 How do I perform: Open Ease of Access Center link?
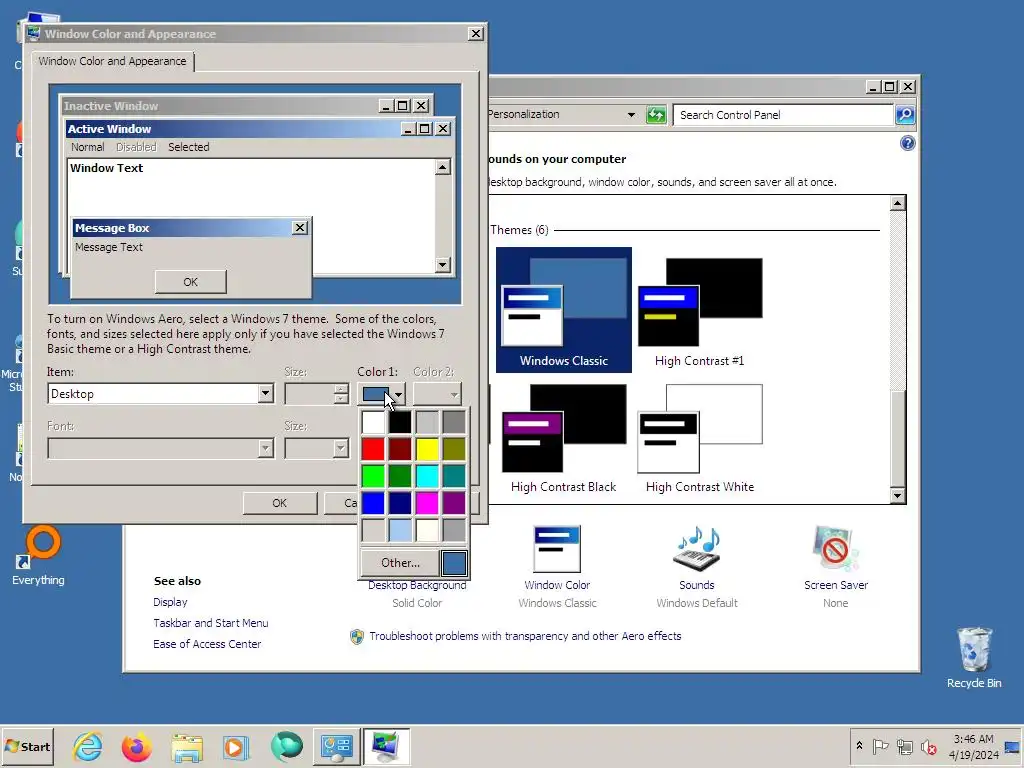(207, 644)
